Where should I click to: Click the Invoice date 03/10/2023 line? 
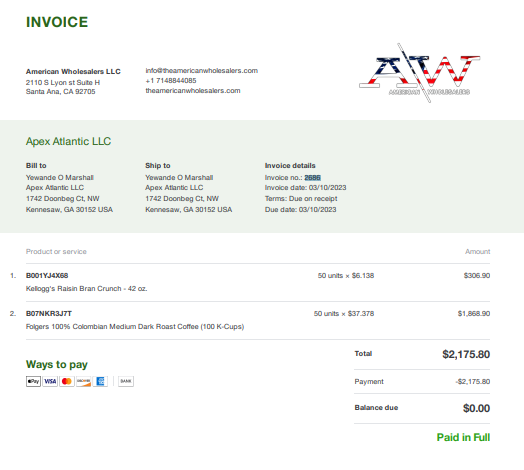point(305,188)
